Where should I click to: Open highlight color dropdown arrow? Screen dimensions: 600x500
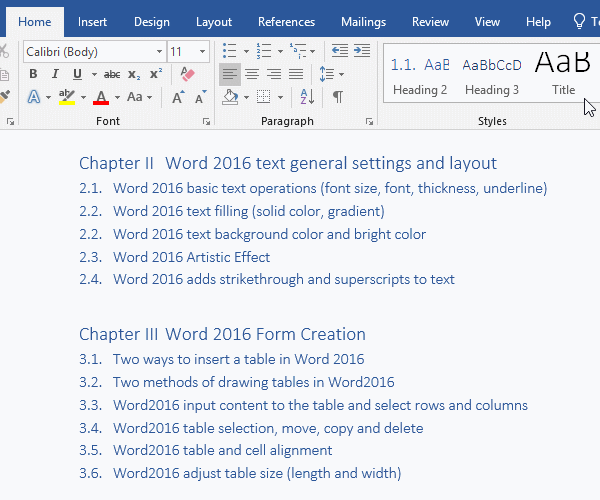pos(83,97)
